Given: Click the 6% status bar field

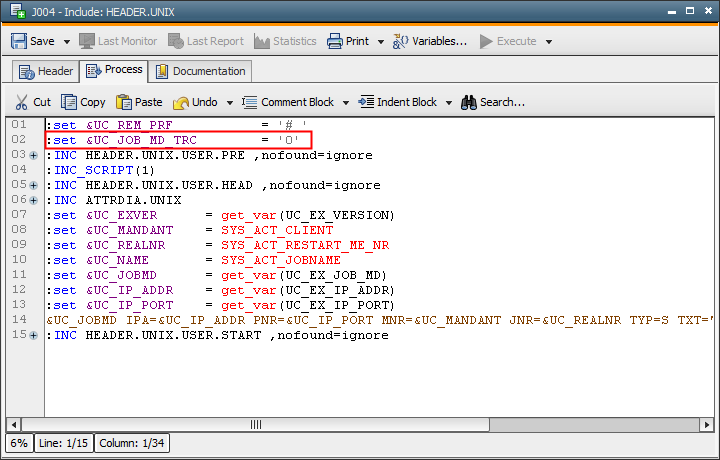Looking at the screenshot, I should pyautogui.click(x=19, y=443).
